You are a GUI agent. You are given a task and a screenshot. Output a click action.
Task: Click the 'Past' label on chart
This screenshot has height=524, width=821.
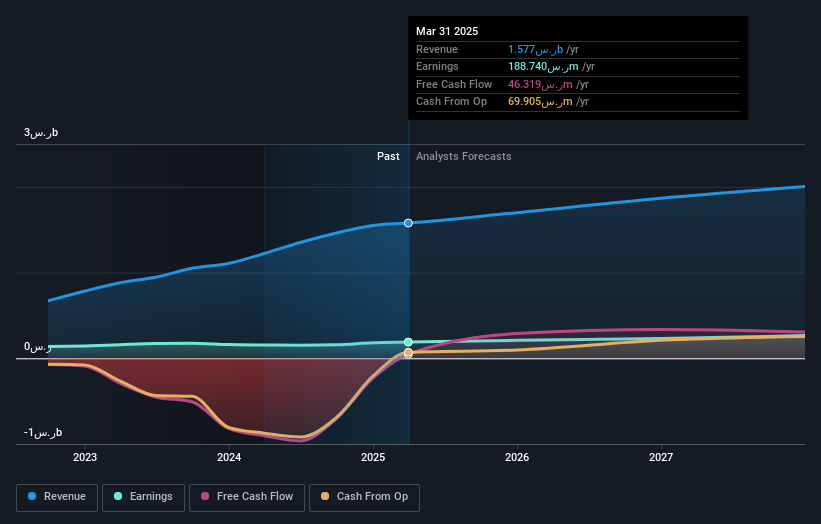pyautogui.click(x=388, y=156)
